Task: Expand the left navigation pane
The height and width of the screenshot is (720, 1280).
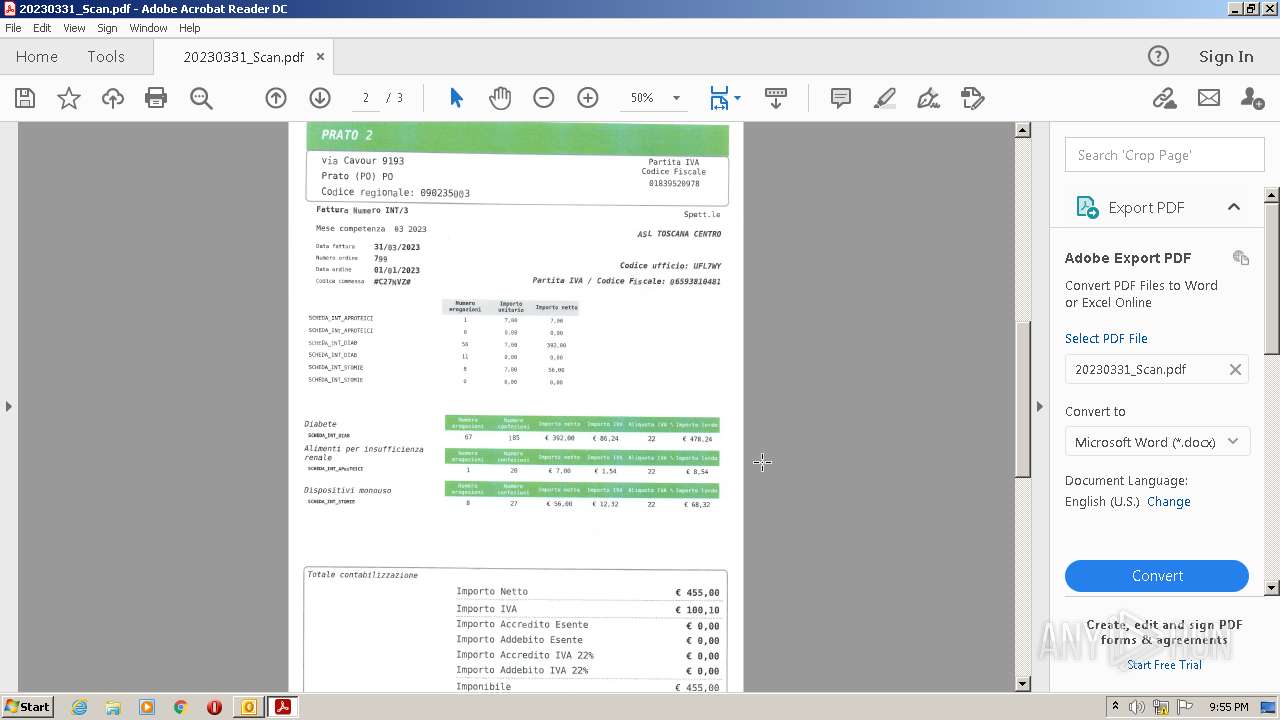Action: (x=9, y=406)
